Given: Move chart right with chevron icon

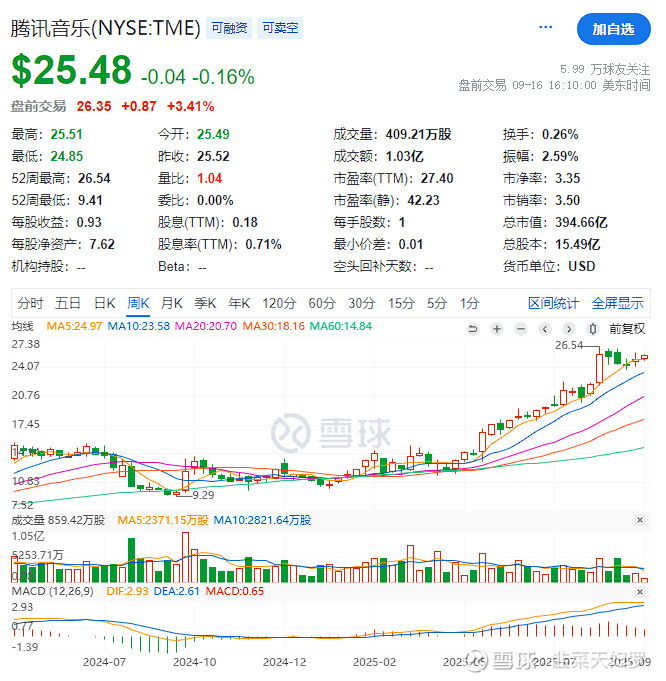Looking at the screenshot, I should point(569,329).
